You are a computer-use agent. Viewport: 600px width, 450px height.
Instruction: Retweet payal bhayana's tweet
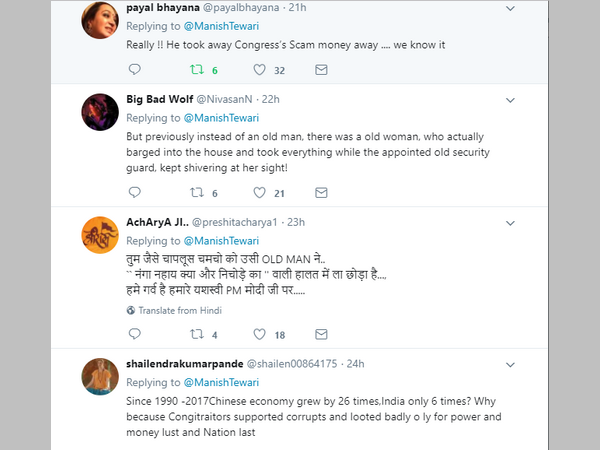(x=197, y=70)
